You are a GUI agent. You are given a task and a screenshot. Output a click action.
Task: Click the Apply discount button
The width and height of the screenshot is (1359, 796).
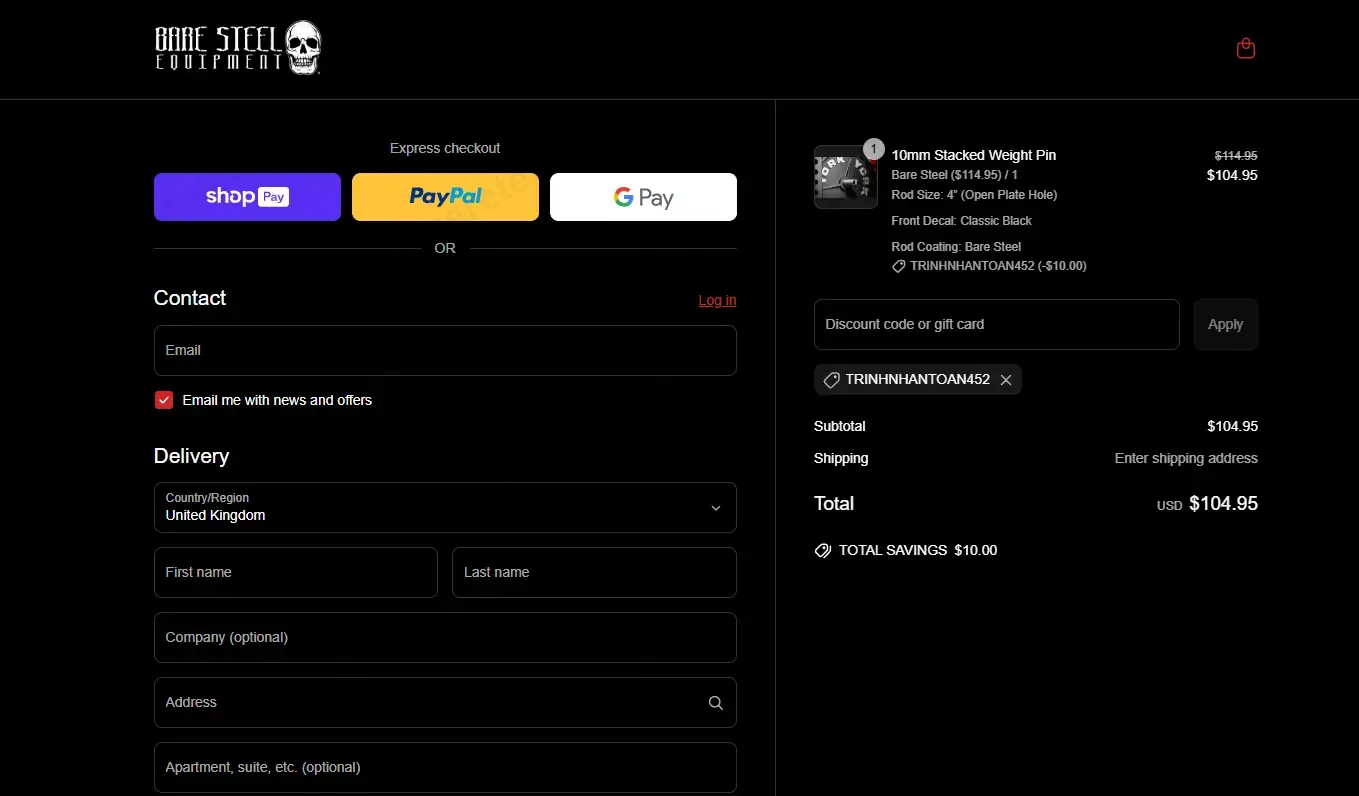click(1226, 324)
